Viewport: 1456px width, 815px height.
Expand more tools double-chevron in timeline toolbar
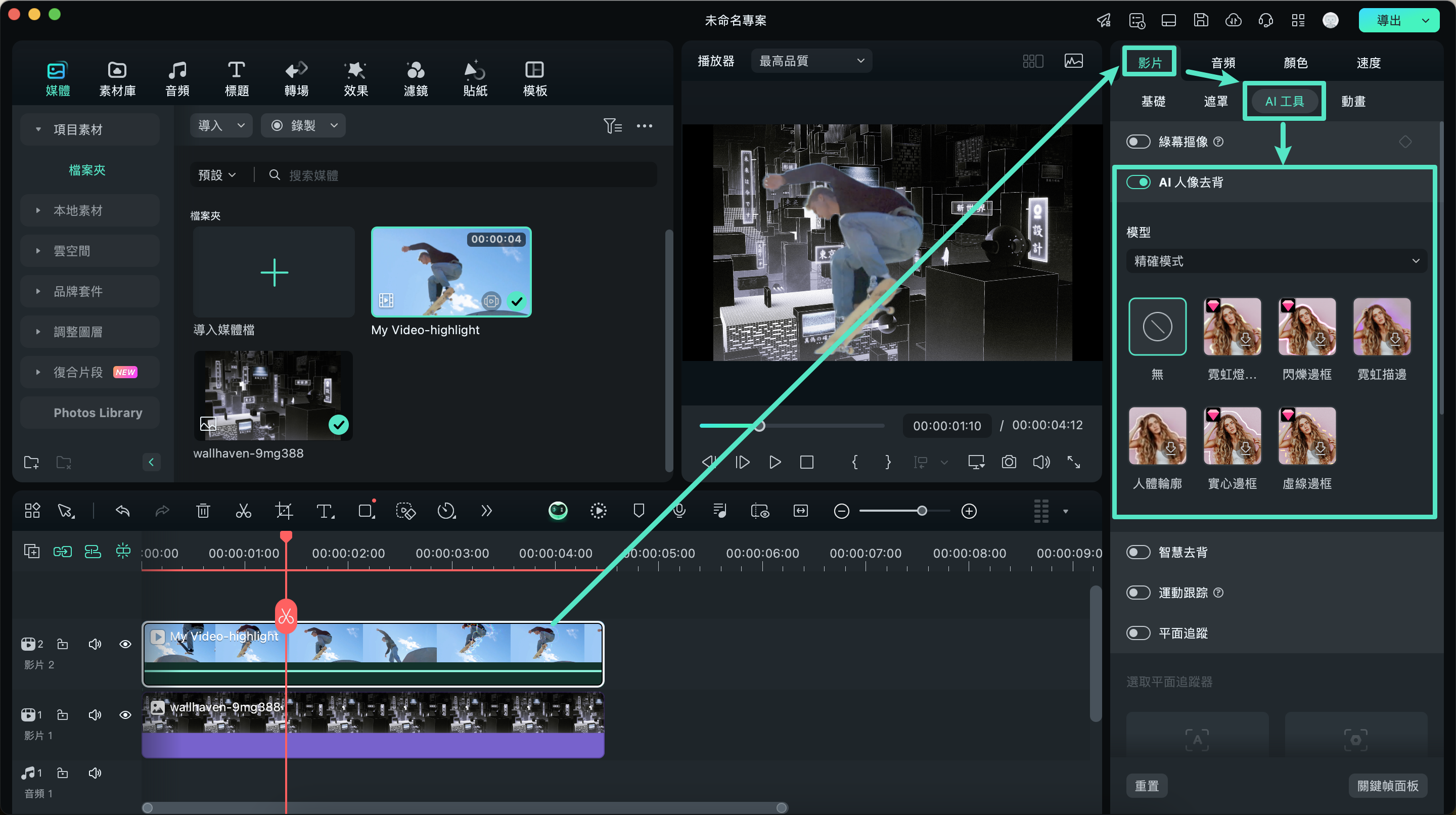point(486,511)
